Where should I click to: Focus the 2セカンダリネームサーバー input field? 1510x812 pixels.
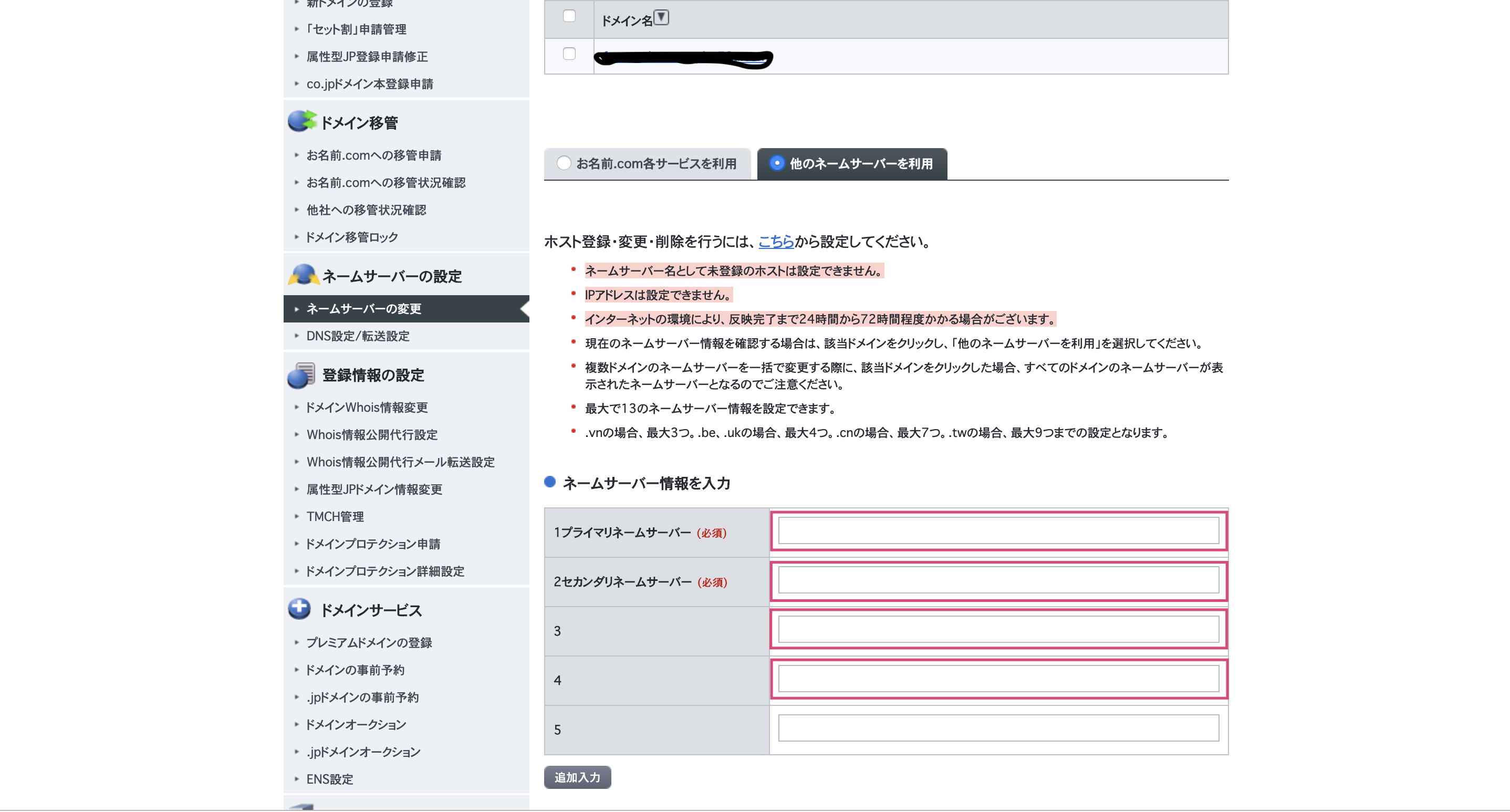(x=998, y=580)
